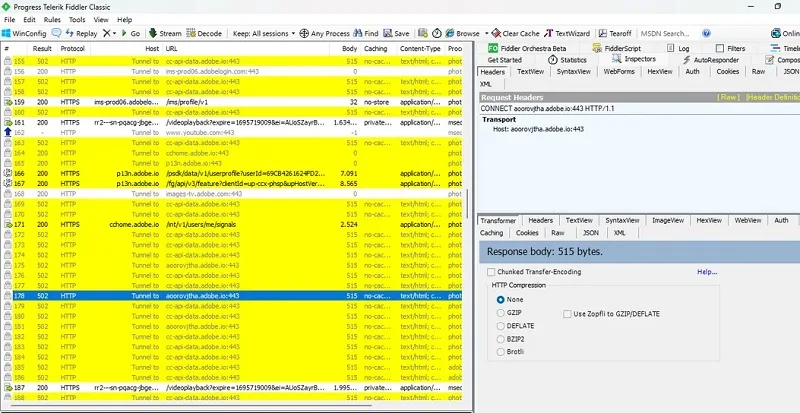Viewport: 800px width, 413px height.
Task: Click the Stream mode icon
Action: (x=153, y=33)
